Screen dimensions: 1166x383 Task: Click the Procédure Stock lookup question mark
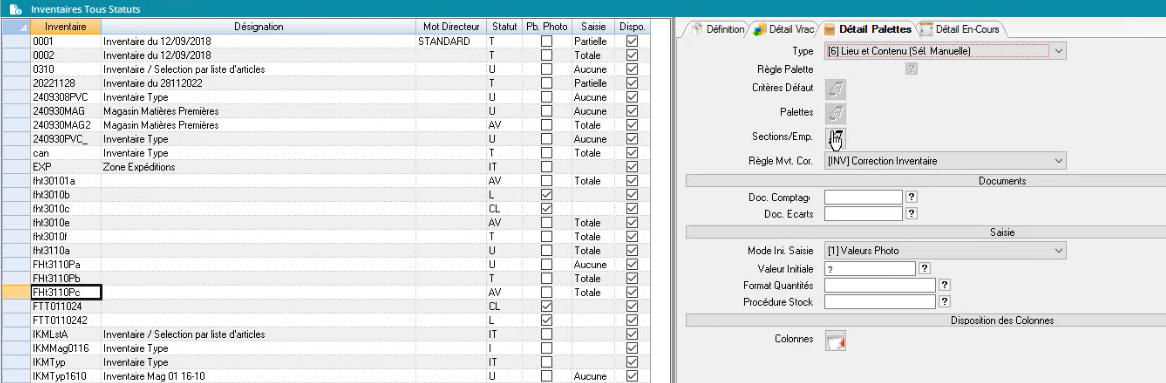tap(944, 302)
